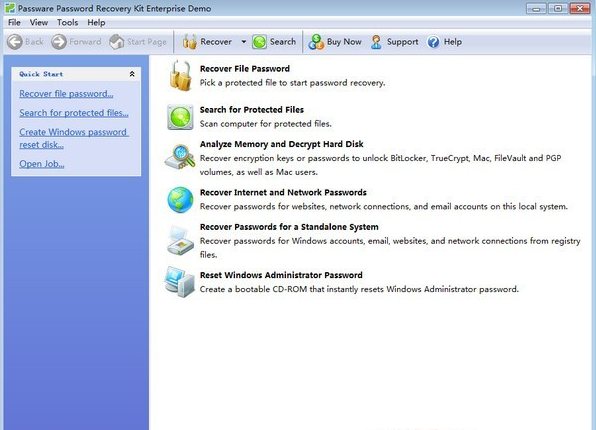Click the green Search toolbar icon
Image resolution: width=596 pixels, height=430 pixels.
(260, 42)
